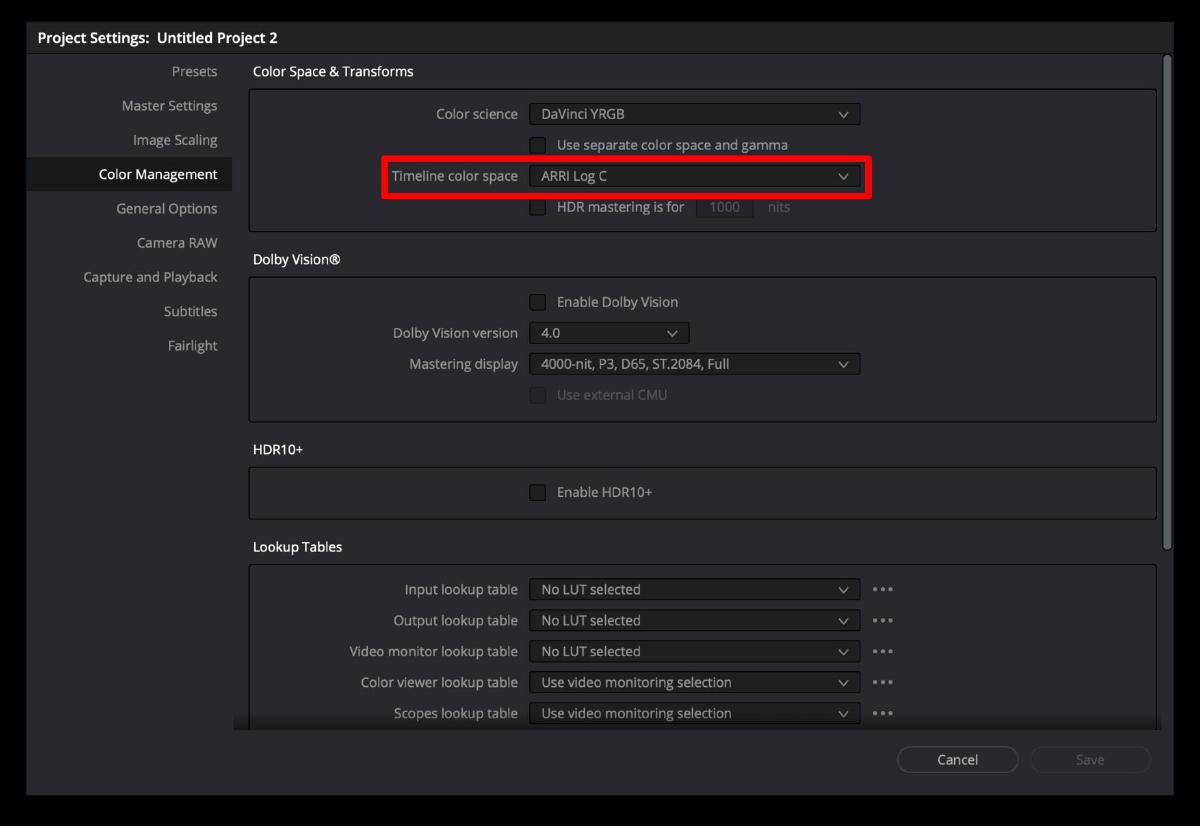Viewport: 1200px width, 826px height.
Task: Open the Mastering display dropdown
Action: coord(694,363)
